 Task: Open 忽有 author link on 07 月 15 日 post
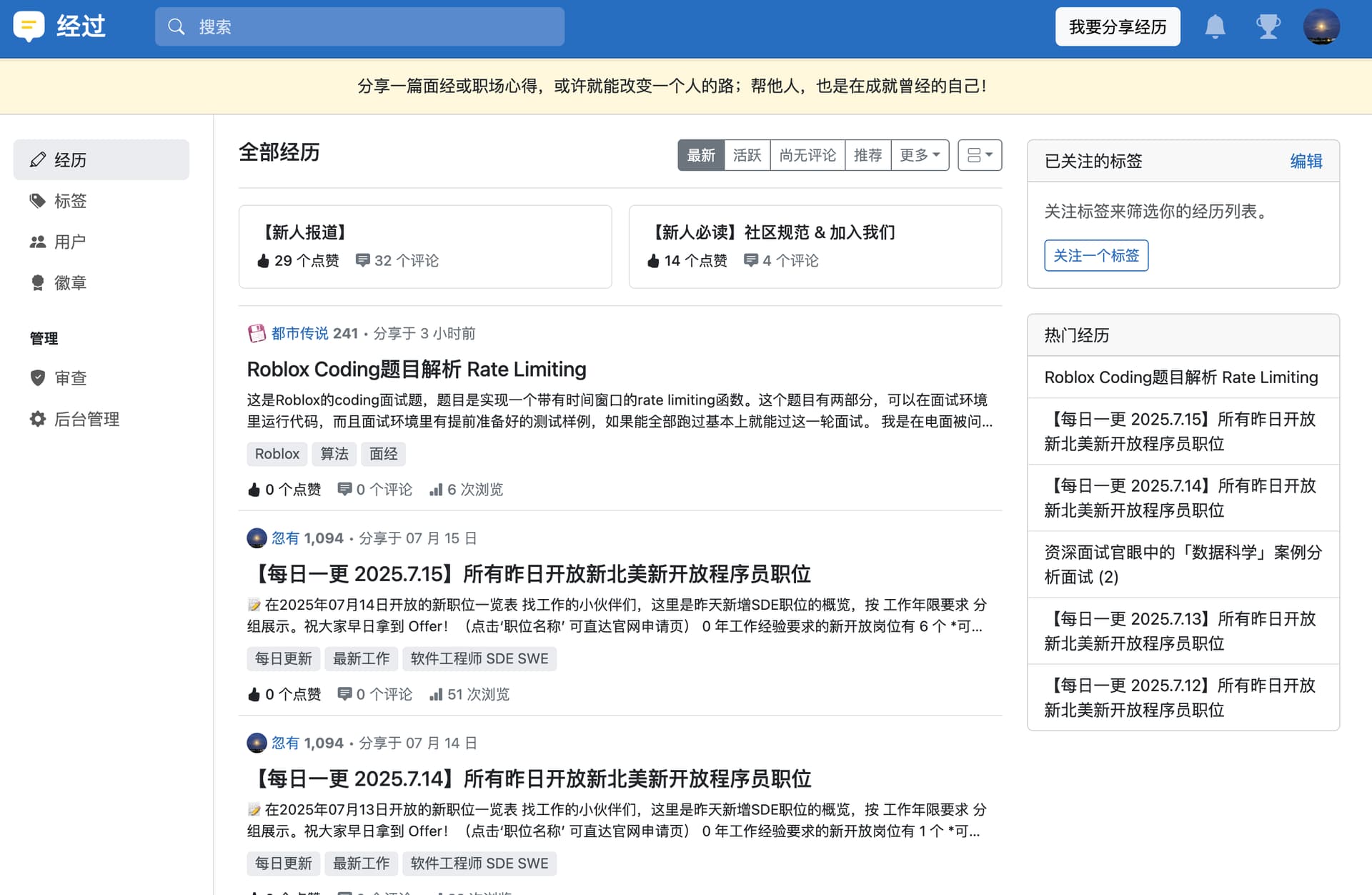(x=285, y=538)
